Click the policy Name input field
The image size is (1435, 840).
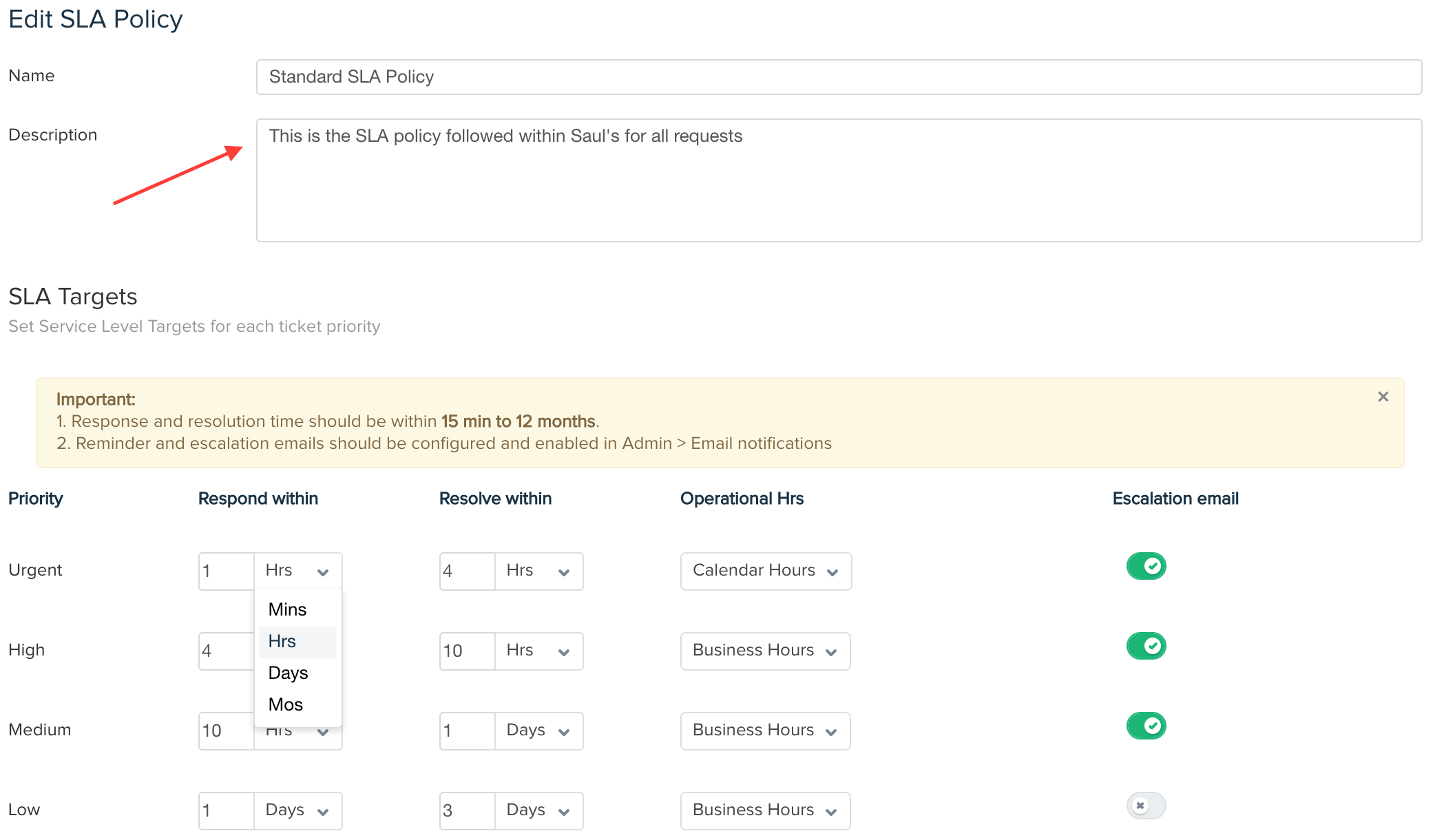click(x=839, y=77)
